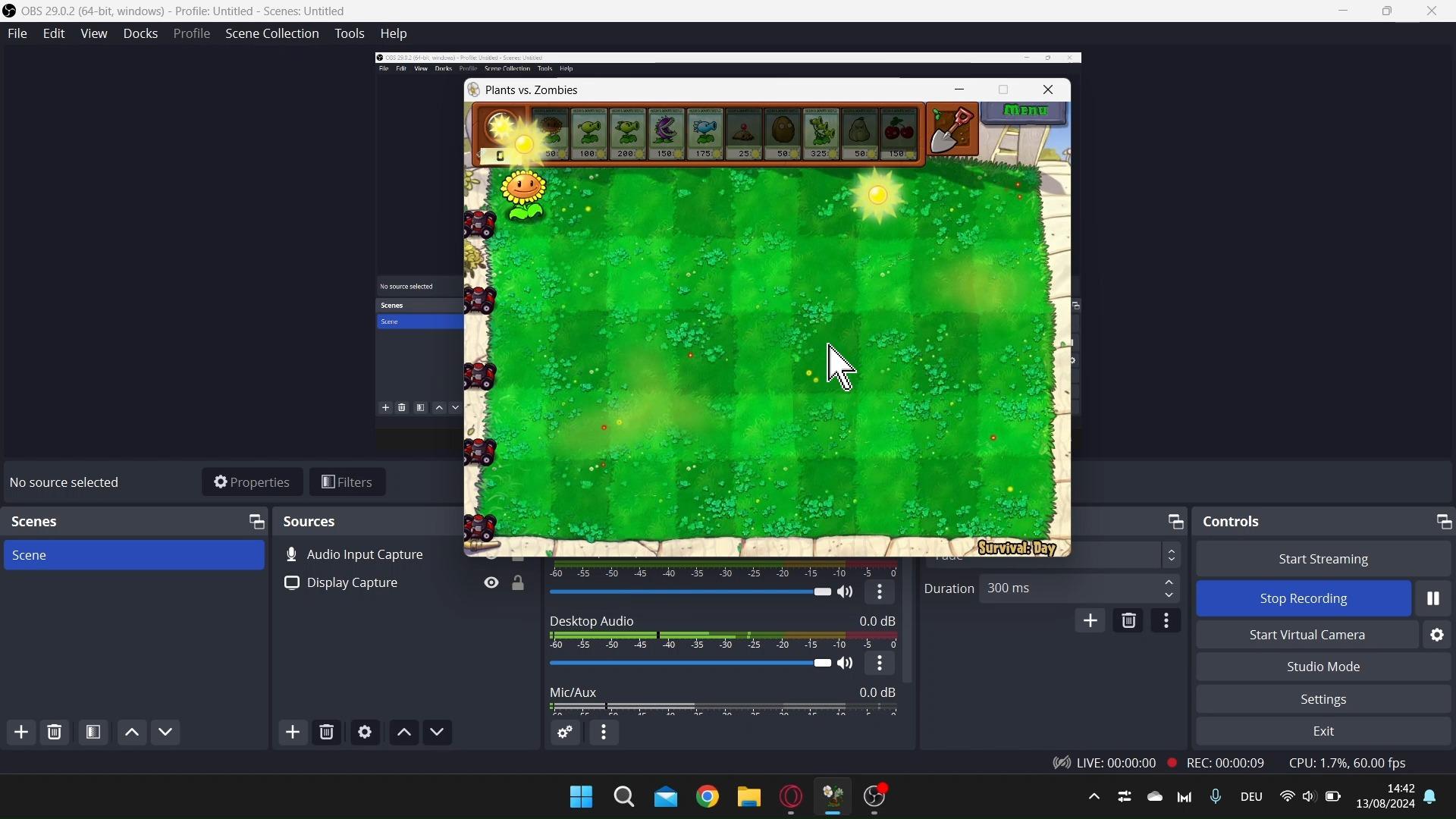The height and width of the screenshot is (819, 1456).
Task: Move source down arrow
Action: pos(438,733)
